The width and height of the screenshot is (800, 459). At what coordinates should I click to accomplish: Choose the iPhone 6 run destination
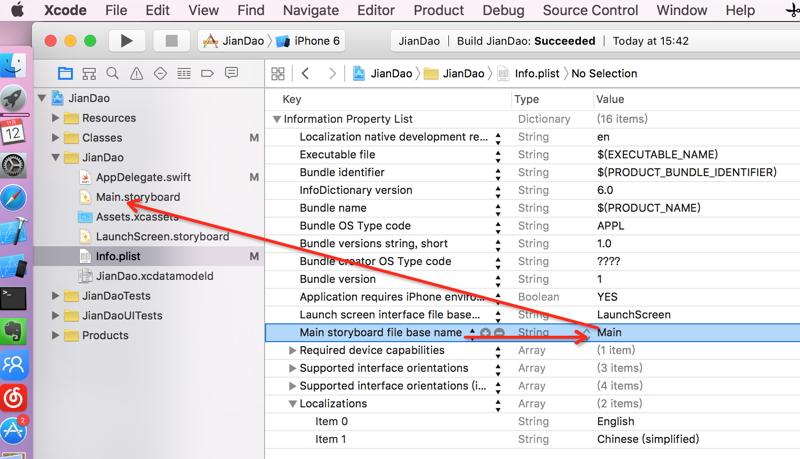click(x=308, y=41)
